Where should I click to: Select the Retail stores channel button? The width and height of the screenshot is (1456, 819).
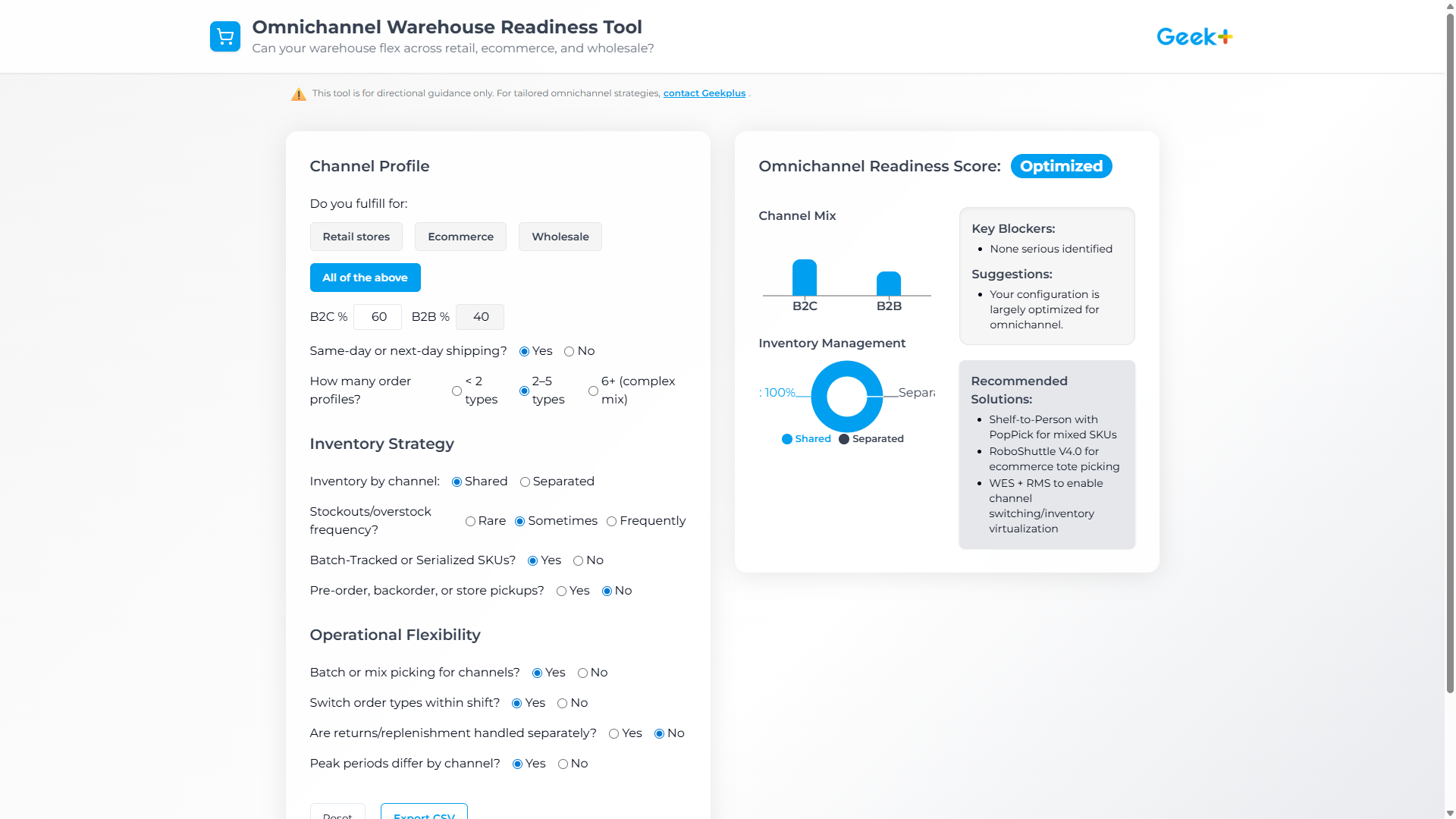point(356,236)
